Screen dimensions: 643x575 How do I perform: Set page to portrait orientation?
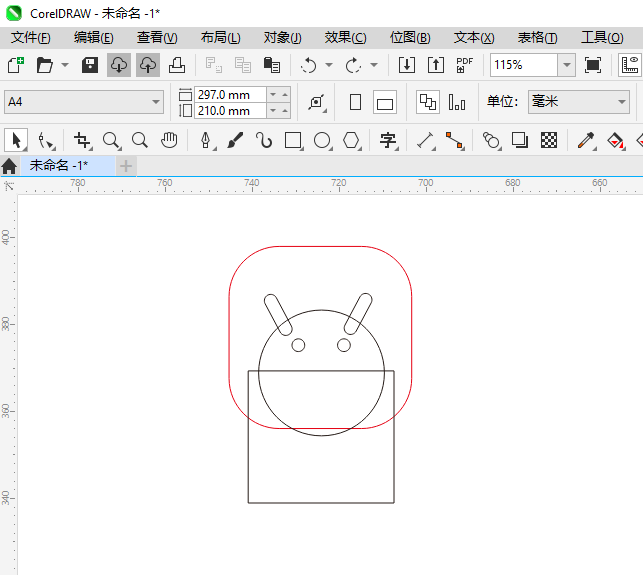(x=355, y=102)
